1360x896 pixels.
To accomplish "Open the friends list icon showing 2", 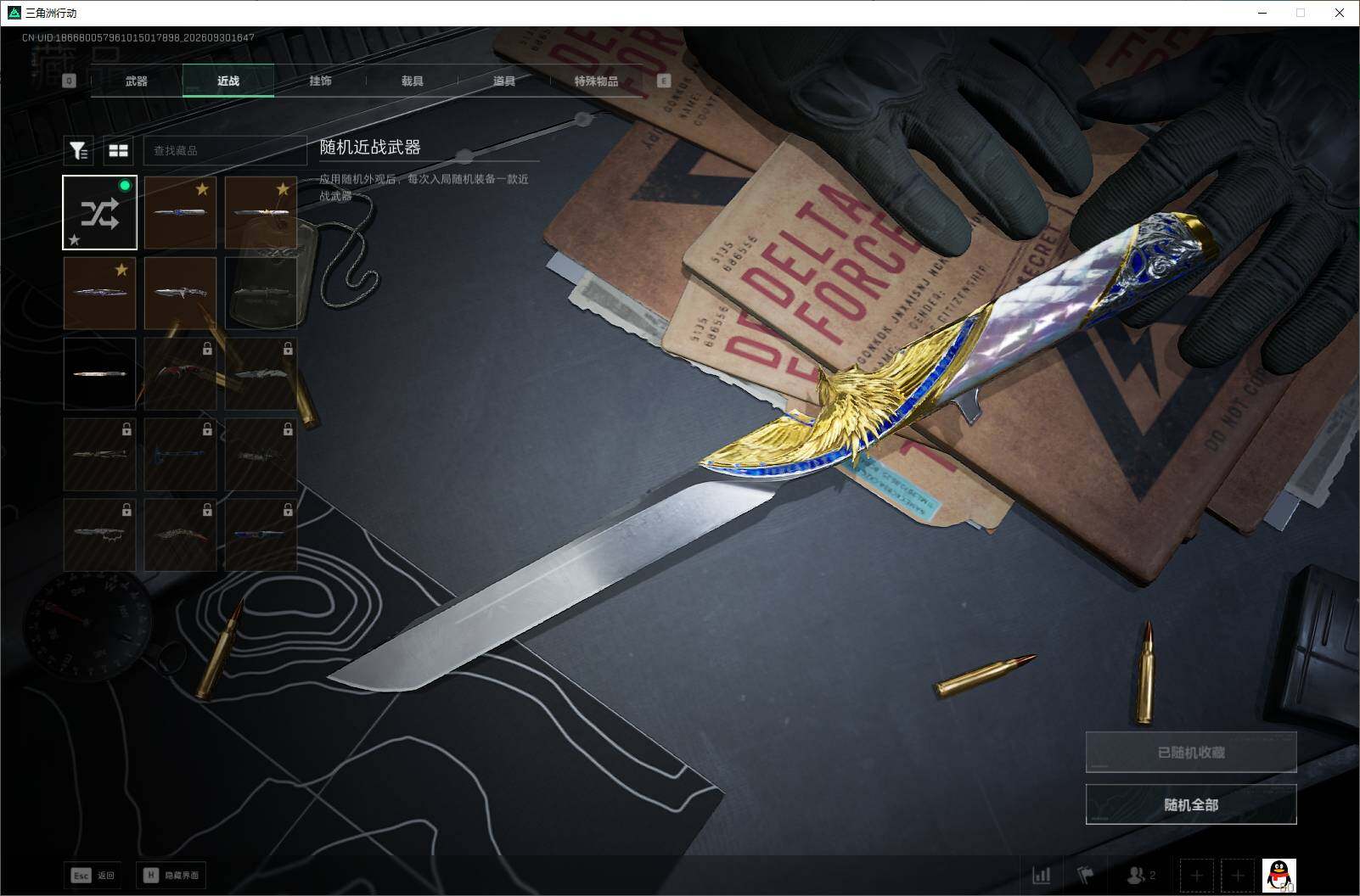I will pyautogui.click(x=1140, y=875).
